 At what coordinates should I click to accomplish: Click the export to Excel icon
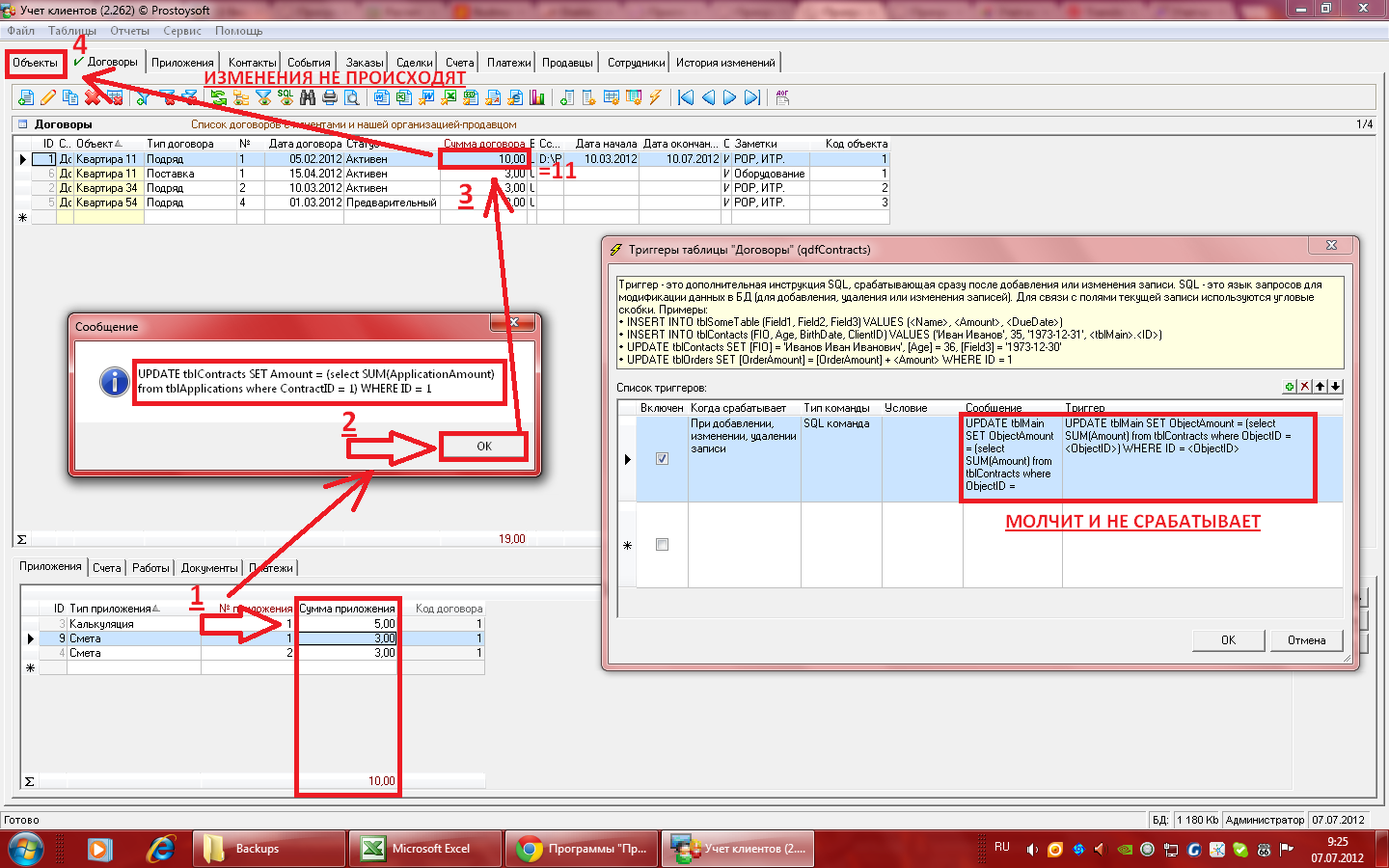(403, 97)
